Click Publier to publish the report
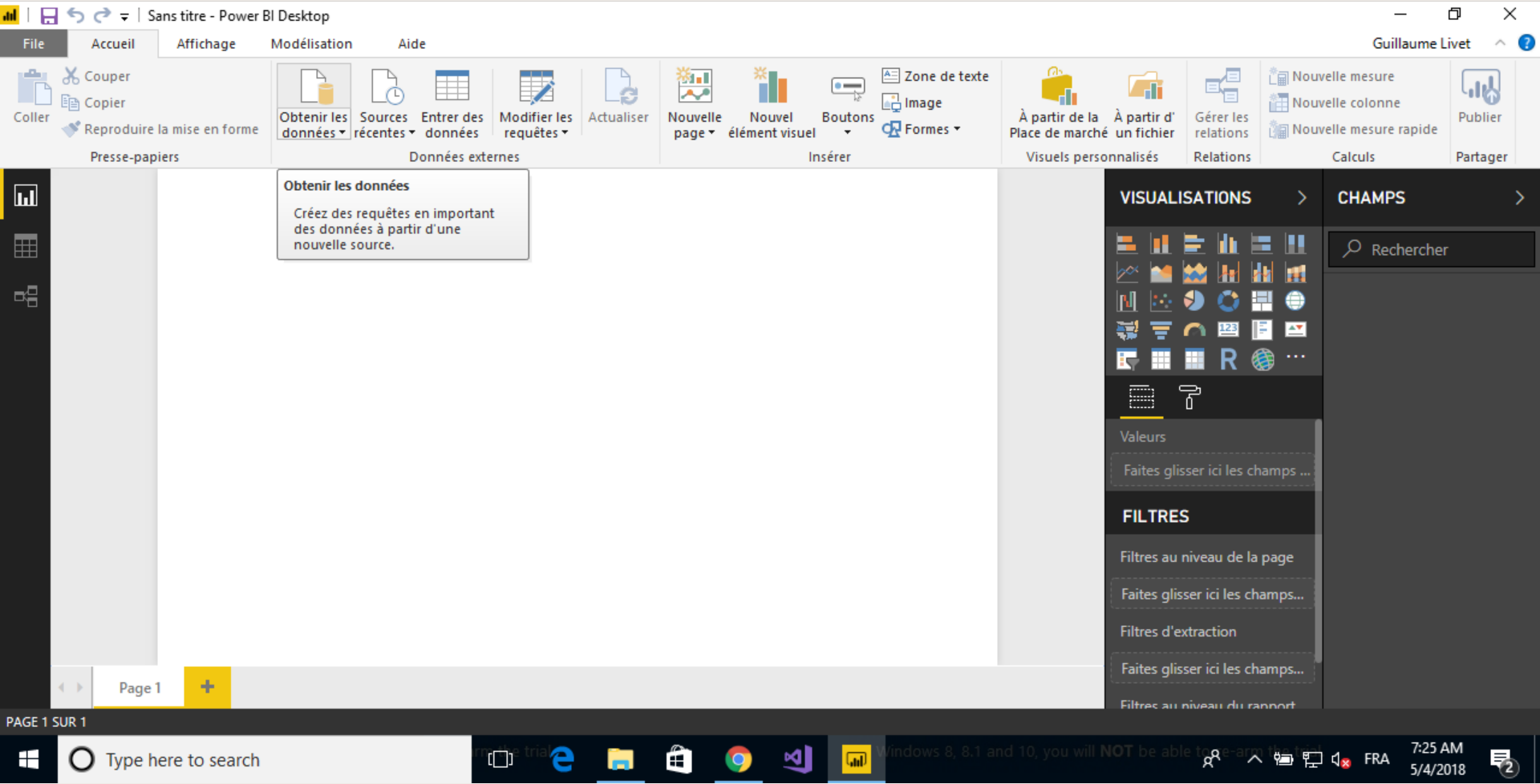Screen dimensions: 1540x784 click(1480, 96)
